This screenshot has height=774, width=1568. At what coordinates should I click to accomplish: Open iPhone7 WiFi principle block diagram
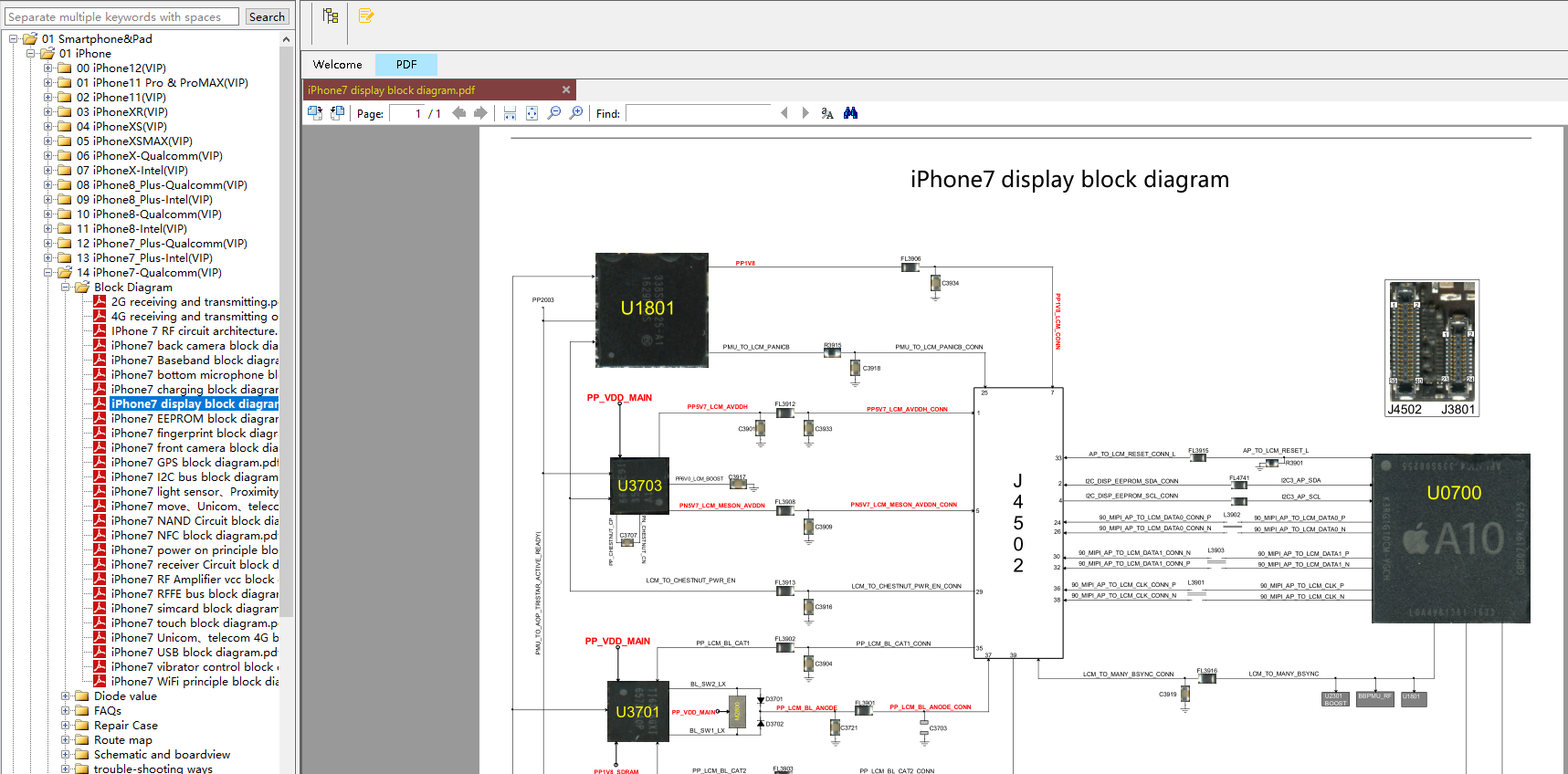[x=195, y=682]
